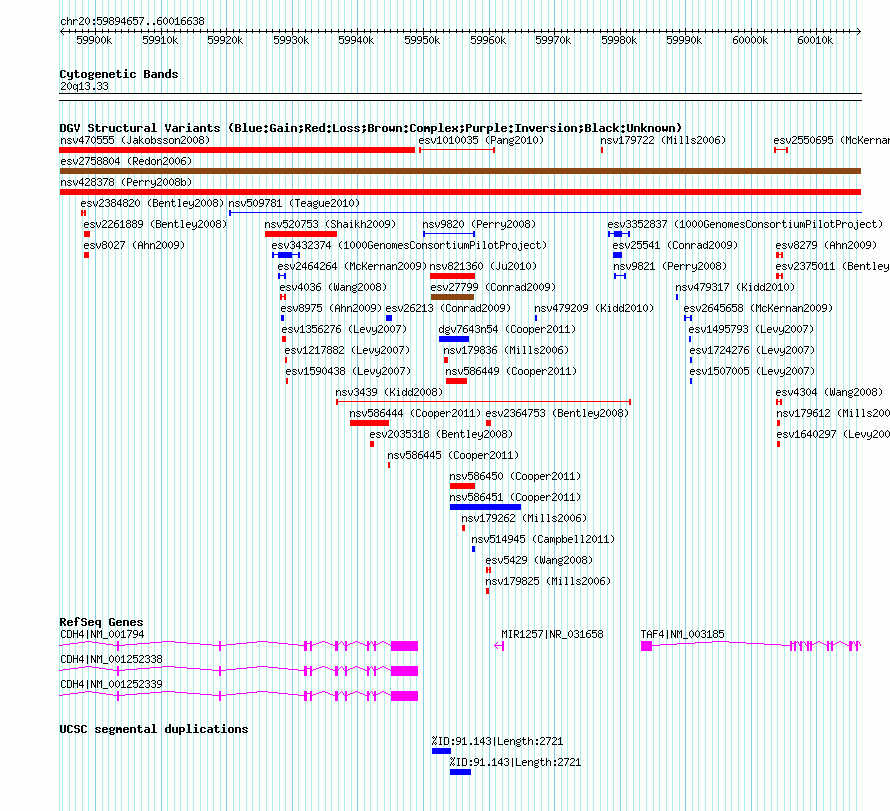The image size is (890, 811).
Task: Select the esv1724276 (Levy2007) label
Action: pyautogui.click(x=752, y=350)
